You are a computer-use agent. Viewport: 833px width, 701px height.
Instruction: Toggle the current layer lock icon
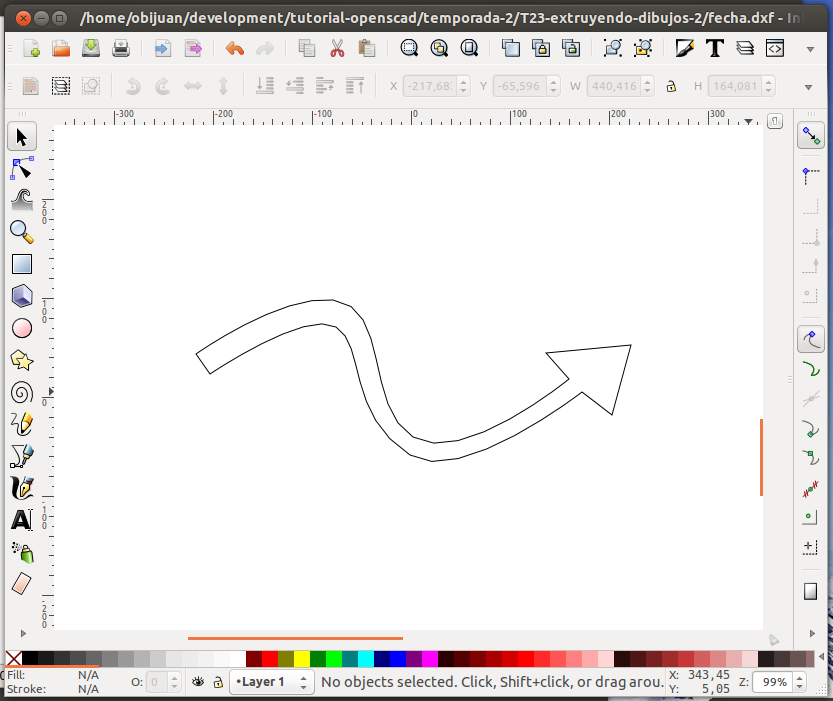click(217, 682)
